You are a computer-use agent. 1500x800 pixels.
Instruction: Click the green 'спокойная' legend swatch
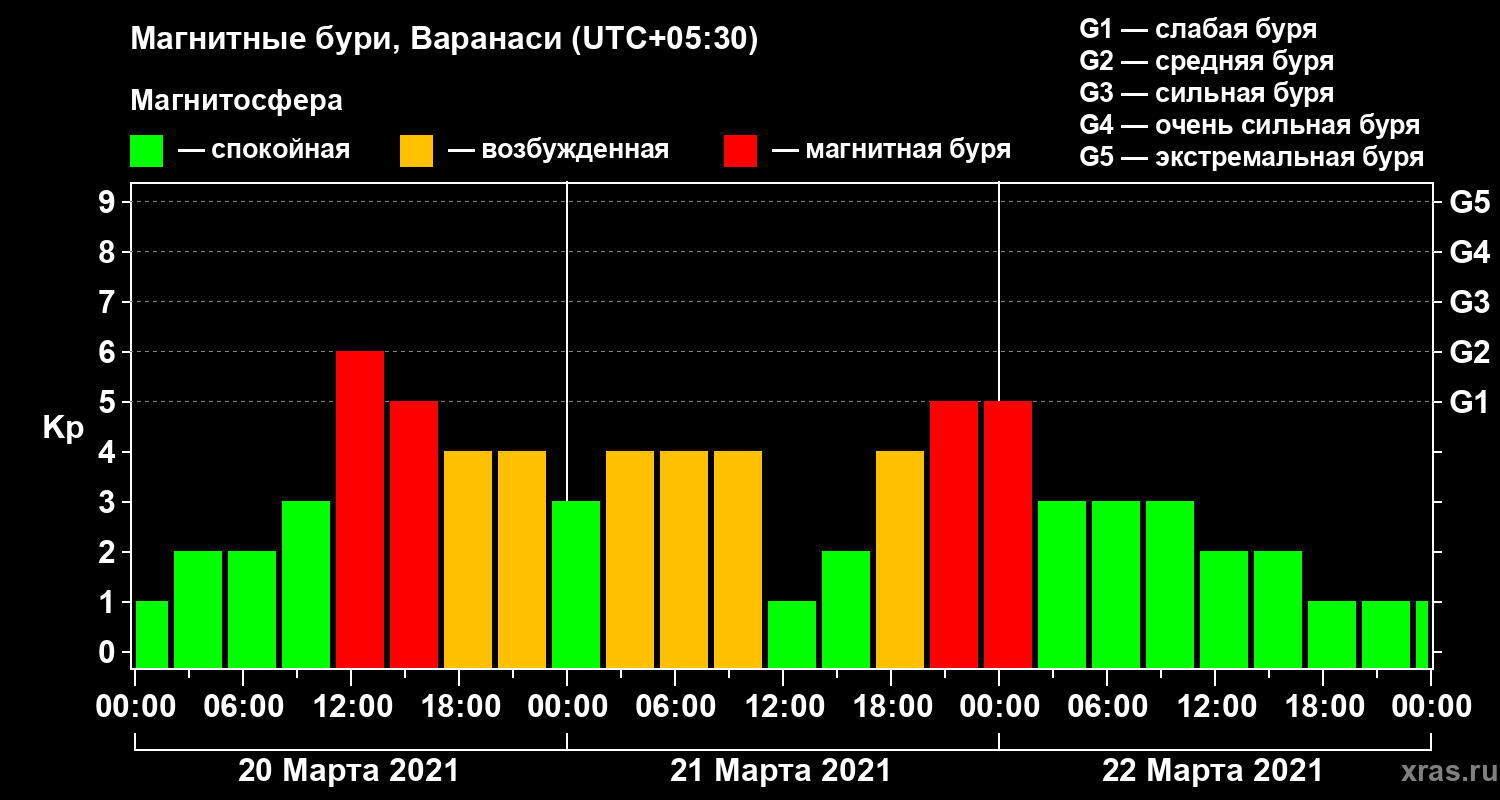point(147,151)
